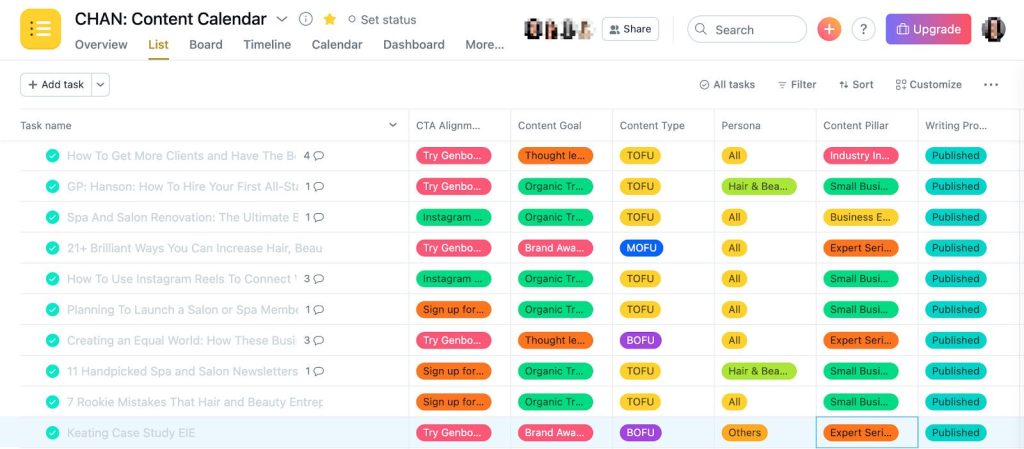Mark Keating Case Study EIE task incomplete

tap(52, 433)
